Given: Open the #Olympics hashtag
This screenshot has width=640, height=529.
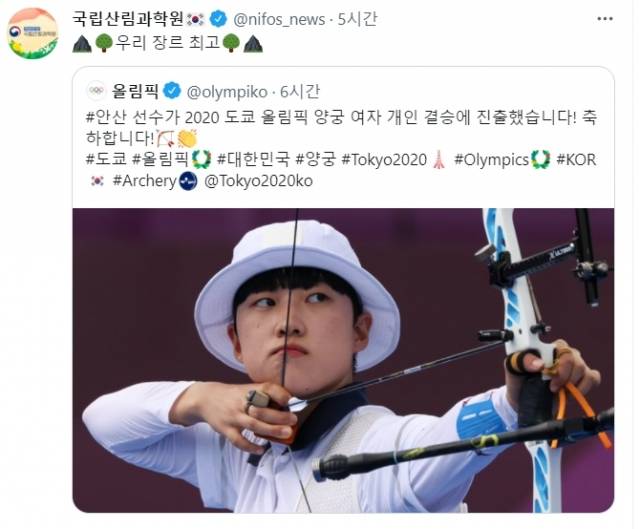Looking at the screenshot, I should pos(491,160).
